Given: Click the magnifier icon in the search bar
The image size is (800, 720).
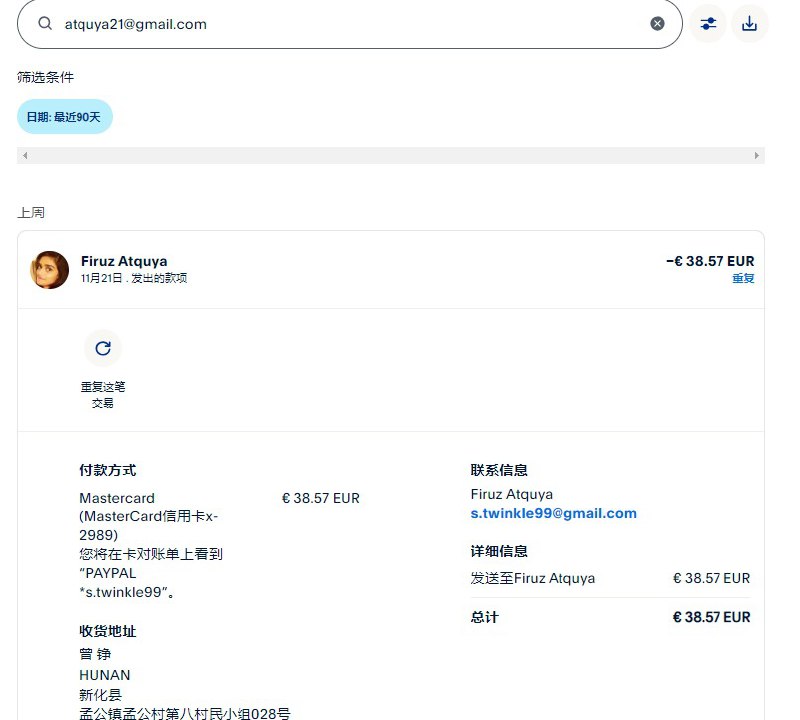Looking at the screenshot, I should tap(45, 24).
